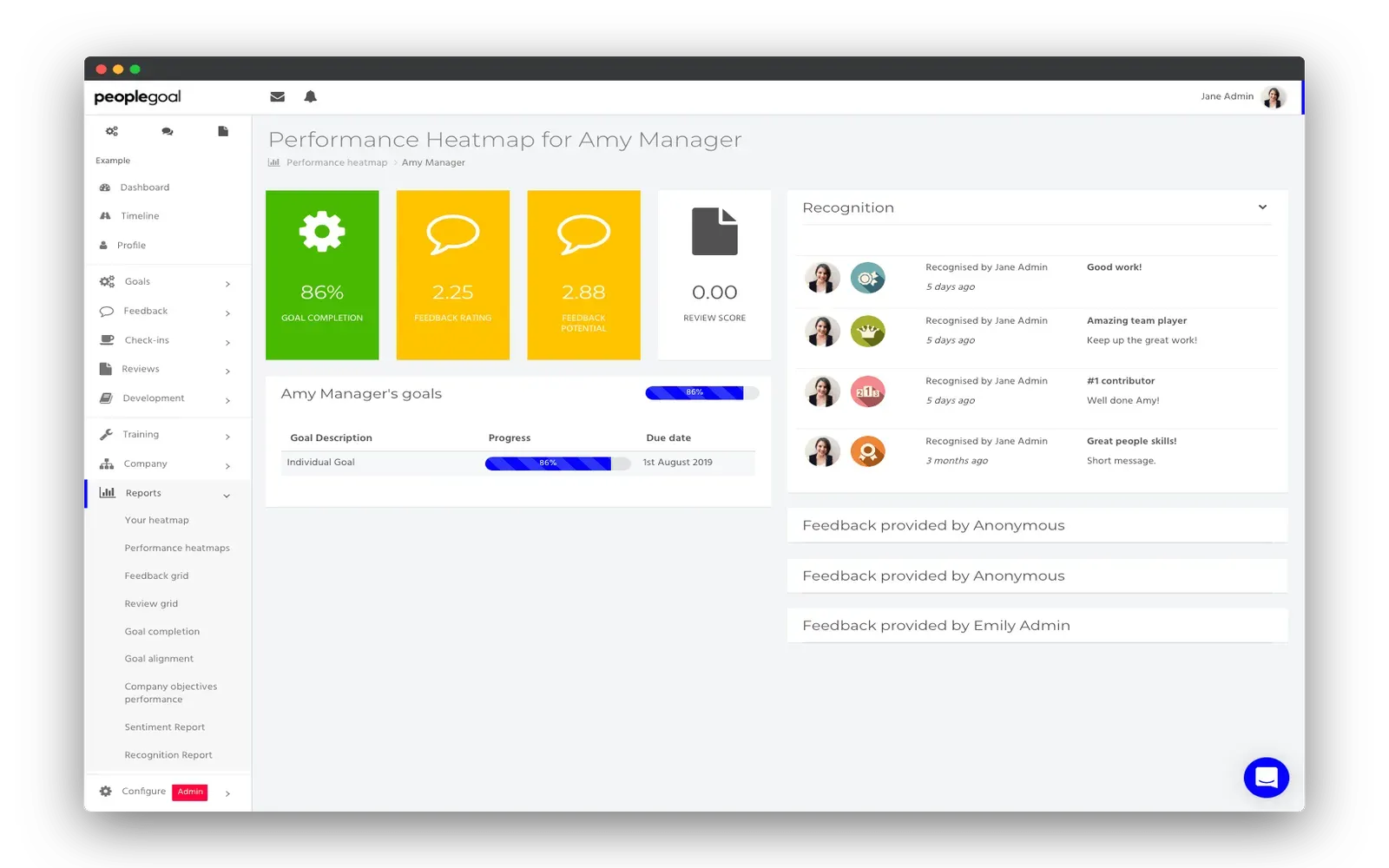The height and width of the screenshot is (868, 1389).
Task: Click the cogs icon at sidebar top
Action: point(112,131)
